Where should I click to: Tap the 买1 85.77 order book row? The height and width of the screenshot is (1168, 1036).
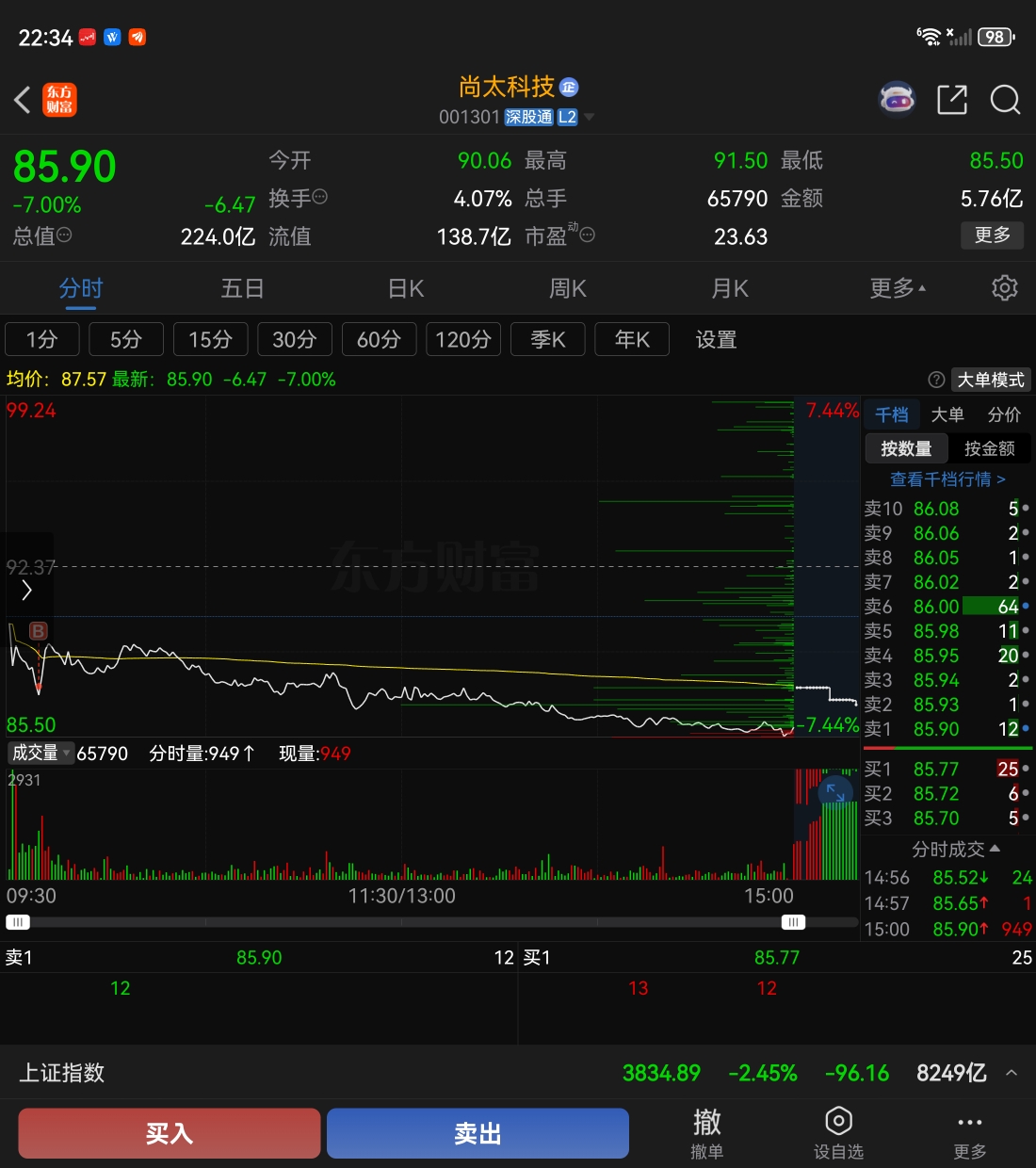point(947,770)
